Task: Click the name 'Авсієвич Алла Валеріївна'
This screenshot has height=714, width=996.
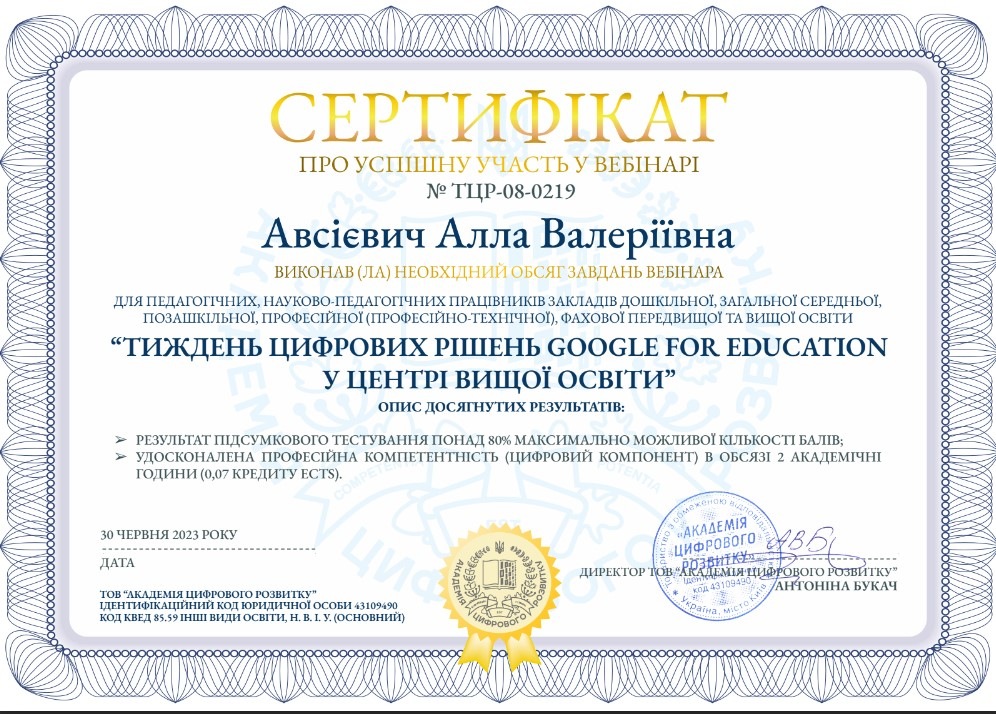Action: 498,236
